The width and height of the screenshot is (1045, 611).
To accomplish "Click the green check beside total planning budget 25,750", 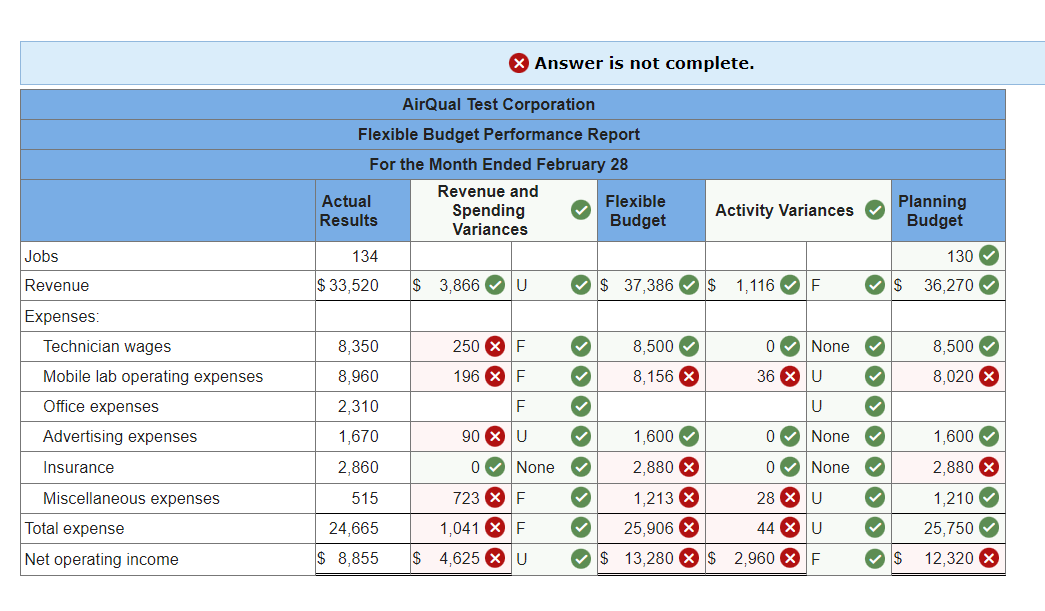I will tap(989, 528).
